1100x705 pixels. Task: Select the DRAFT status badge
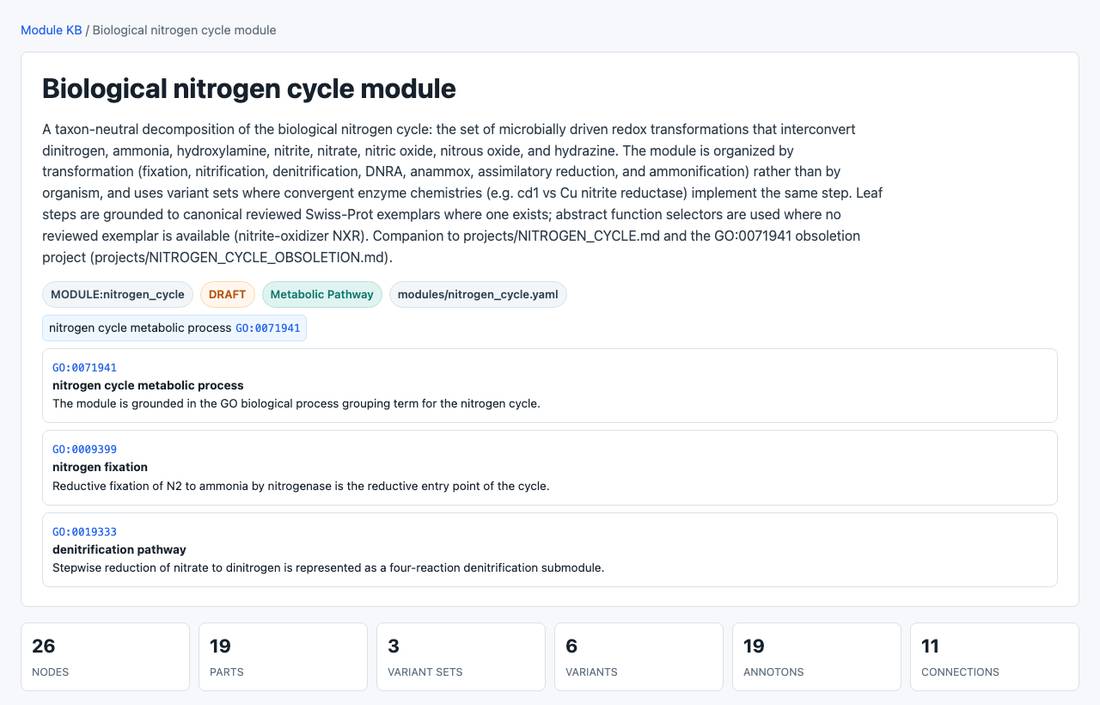(227, 295)
